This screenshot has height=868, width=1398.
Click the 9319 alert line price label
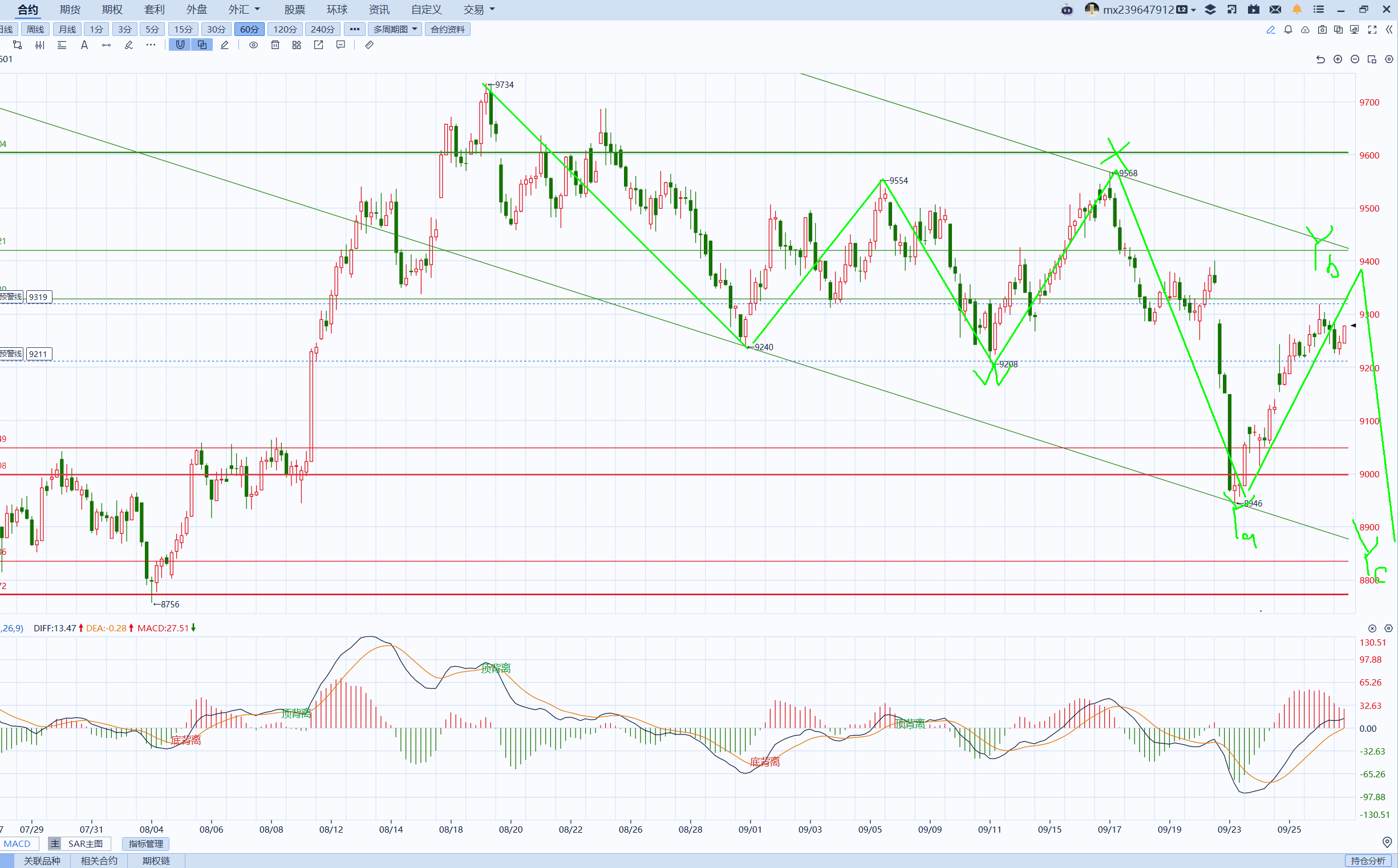click(x=38, y=297)
